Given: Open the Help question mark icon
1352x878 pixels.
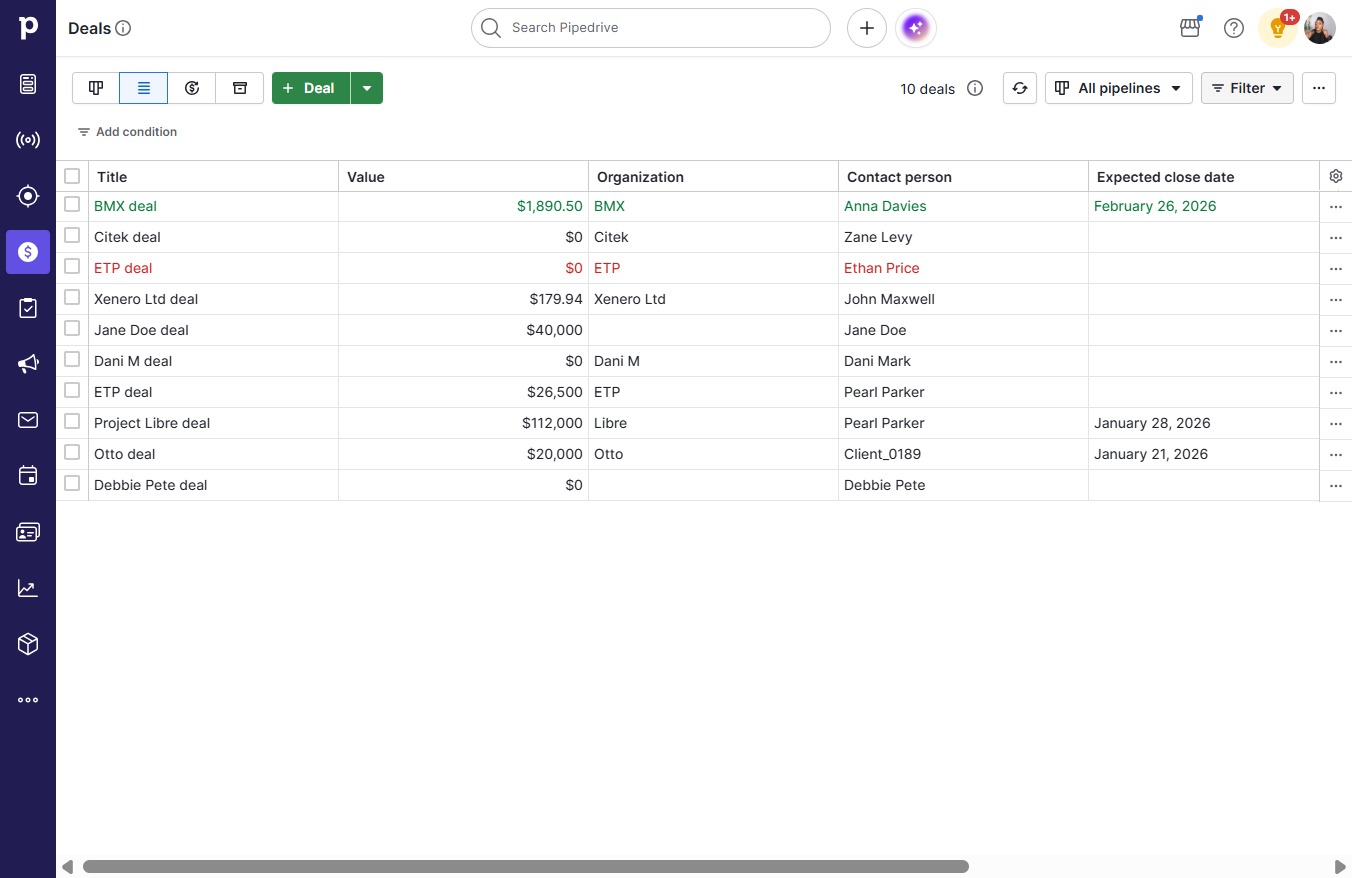Looking at the screenshot, I should (1234, 28).
